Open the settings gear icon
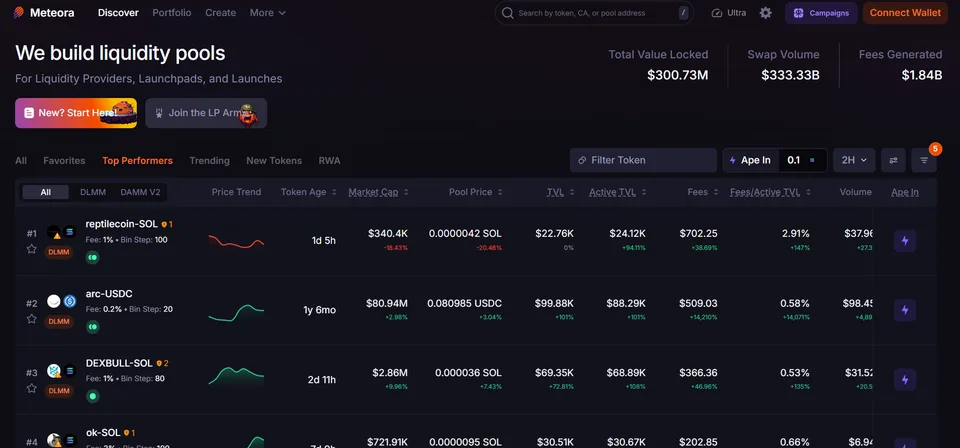 click(x=765, y=13)
